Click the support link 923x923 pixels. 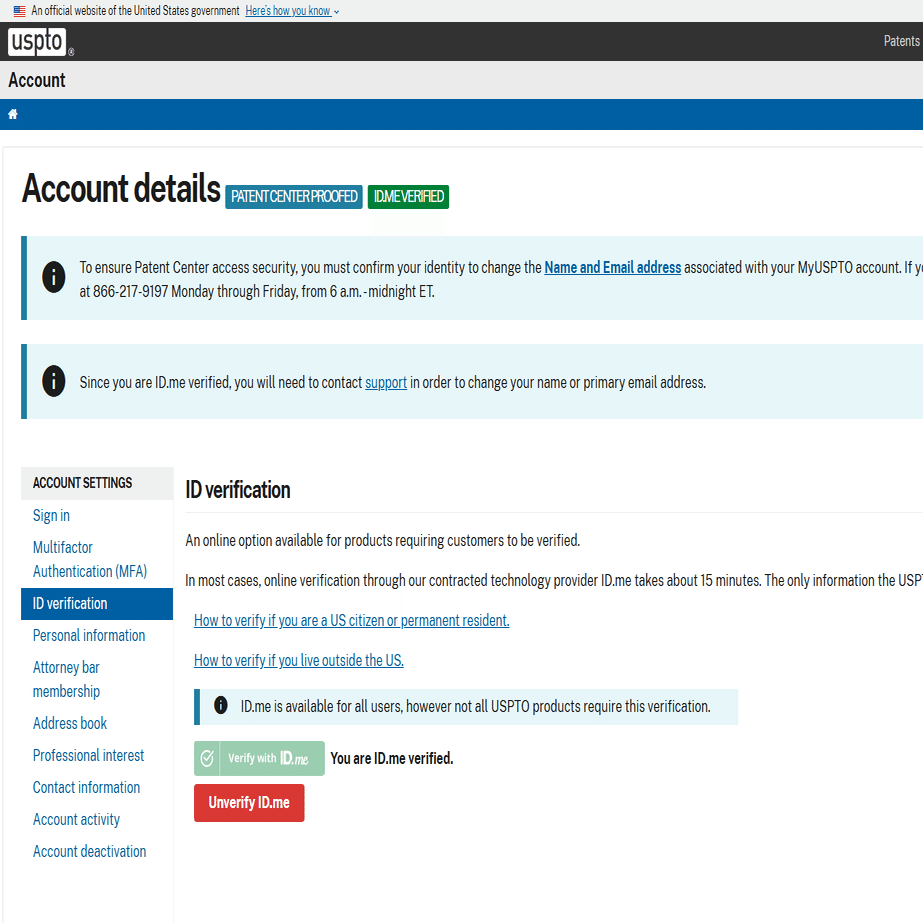tap(386, 383)
